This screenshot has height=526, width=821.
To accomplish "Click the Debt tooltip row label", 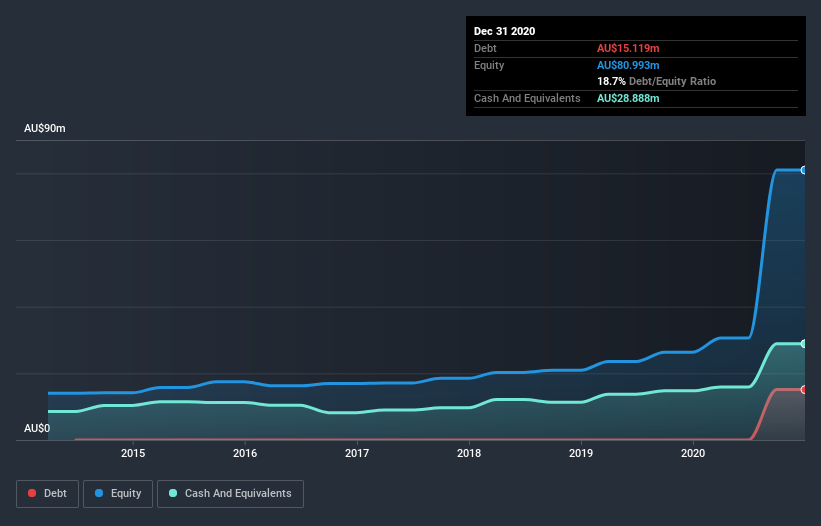I will coord(485,48).
